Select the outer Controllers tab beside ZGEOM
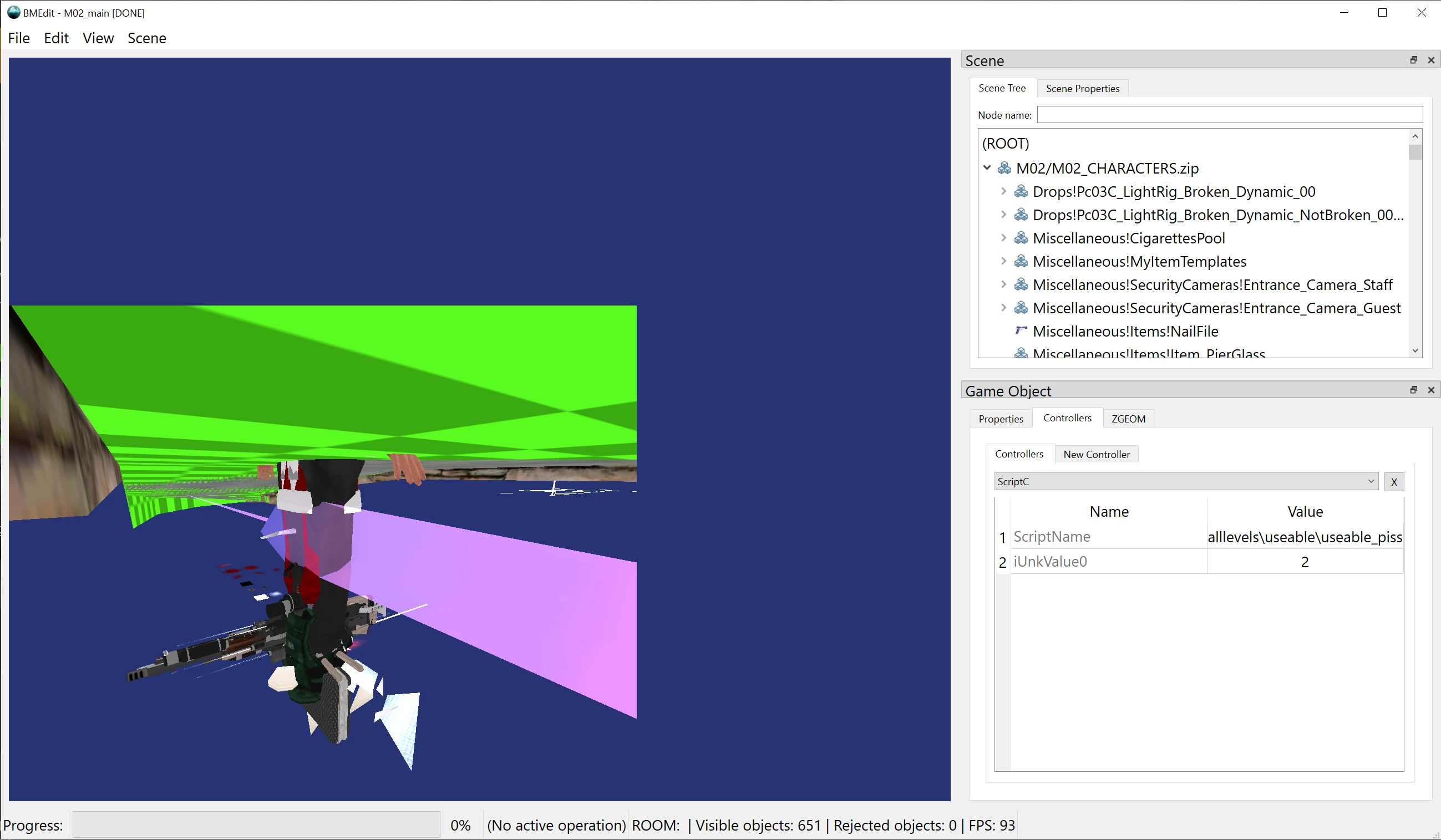Image resolution: width=1441 pixels, height=840 pixels. click(1067, 418)
